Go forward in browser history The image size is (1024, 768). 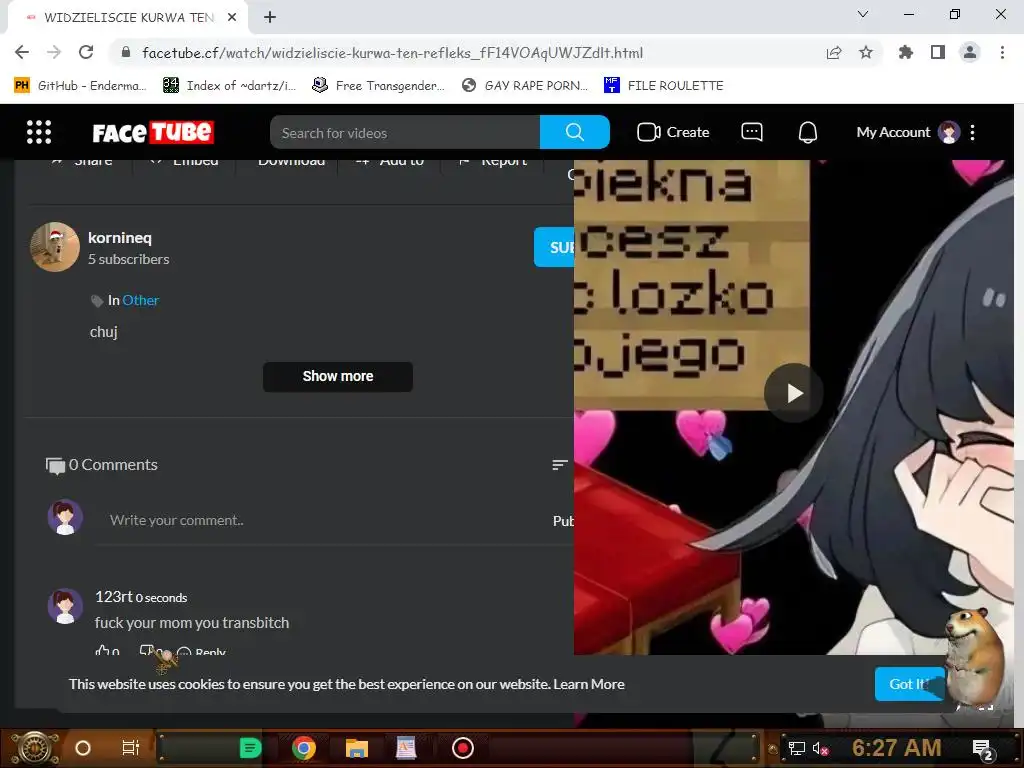(x=54, y=52)
